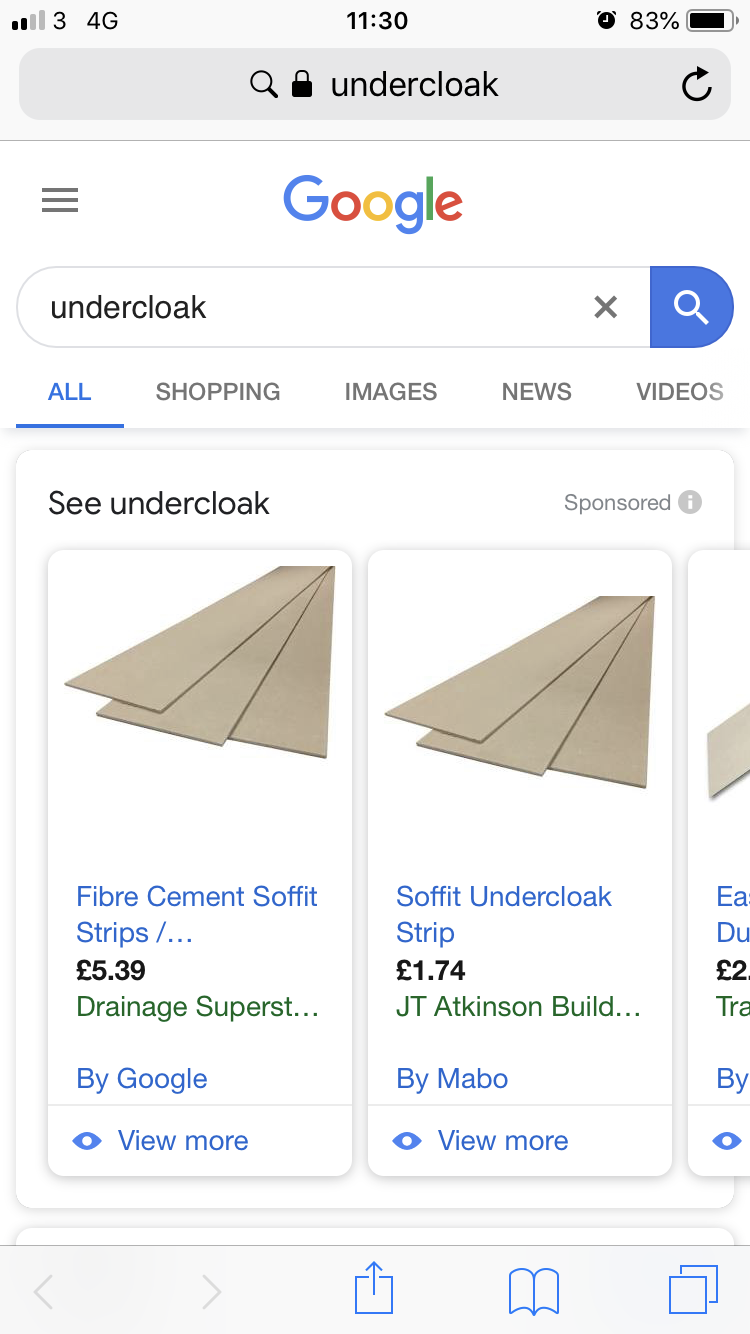View more for Fibre Cement card
Image resolution: width=750 pixels, height=1334 pixels.
click(182, 1141)
